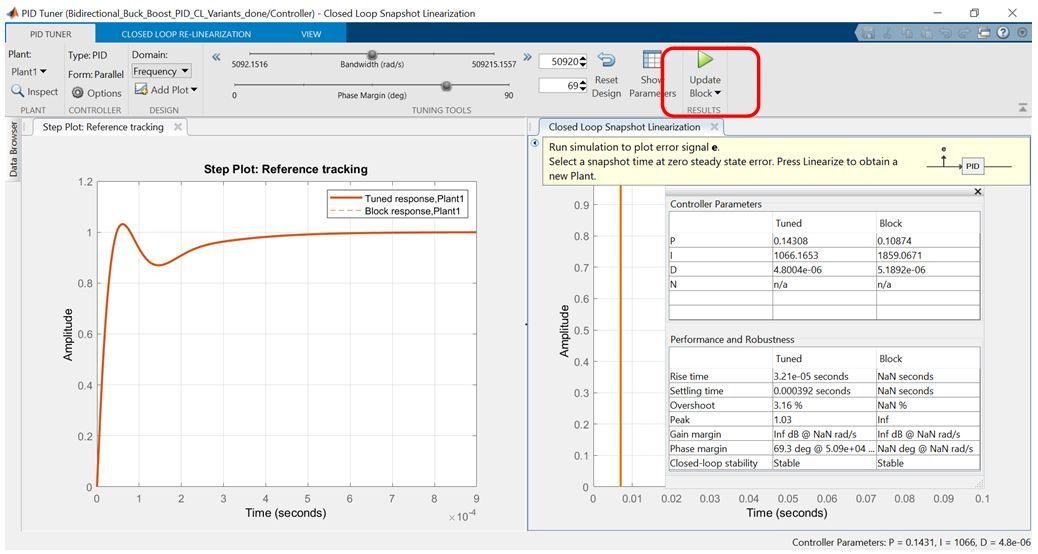Switch to Closed Loop Re-Linearization tab
The height and width of the screenshot is (554, 1038).
[186, 34]
